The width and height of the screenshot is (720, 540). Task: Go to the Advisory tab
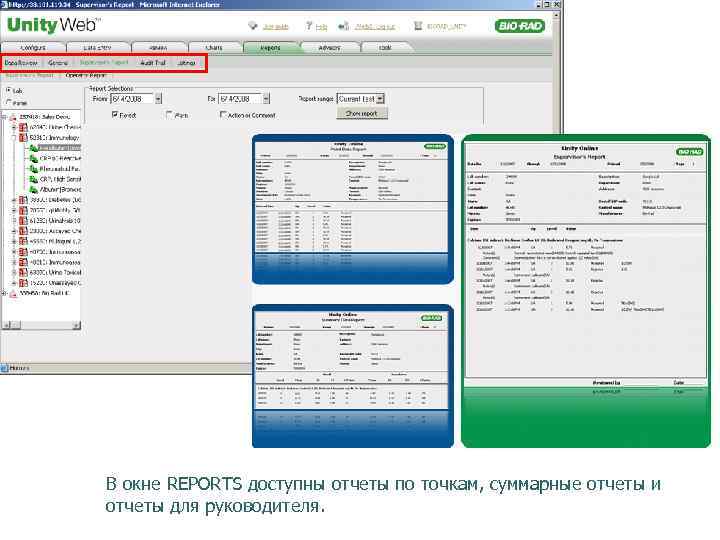(x=329, y=47)
